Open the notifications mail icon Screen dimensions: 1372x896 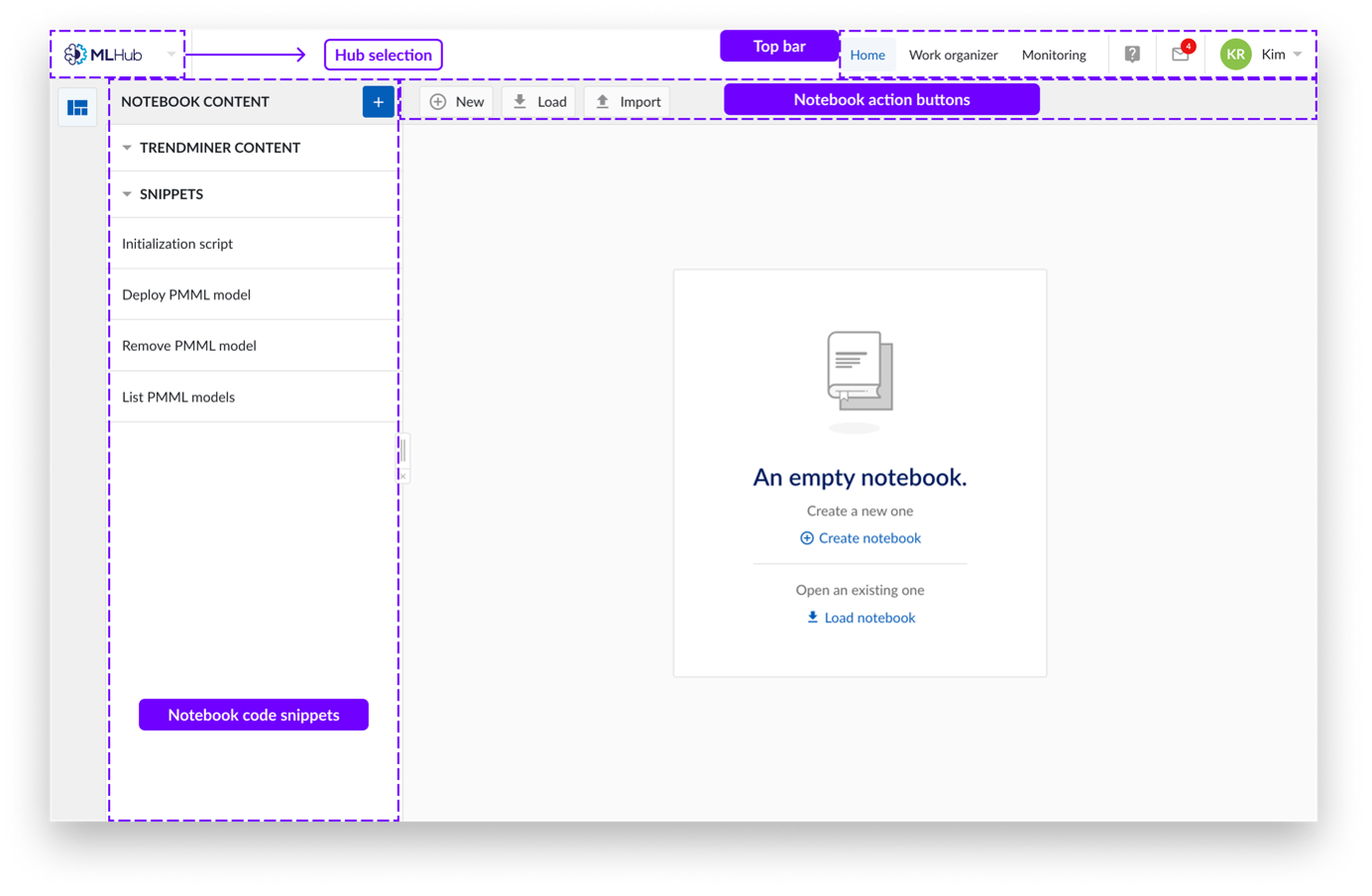coord(1180,55)
